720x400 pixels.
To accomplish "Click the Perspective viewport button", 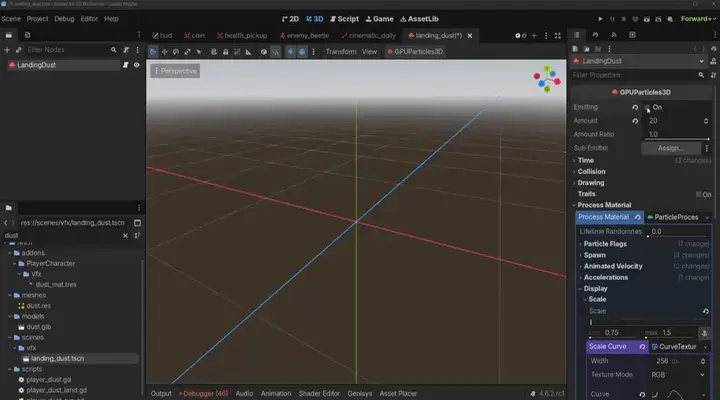I will pyautogui.click(x=175, y=71).
